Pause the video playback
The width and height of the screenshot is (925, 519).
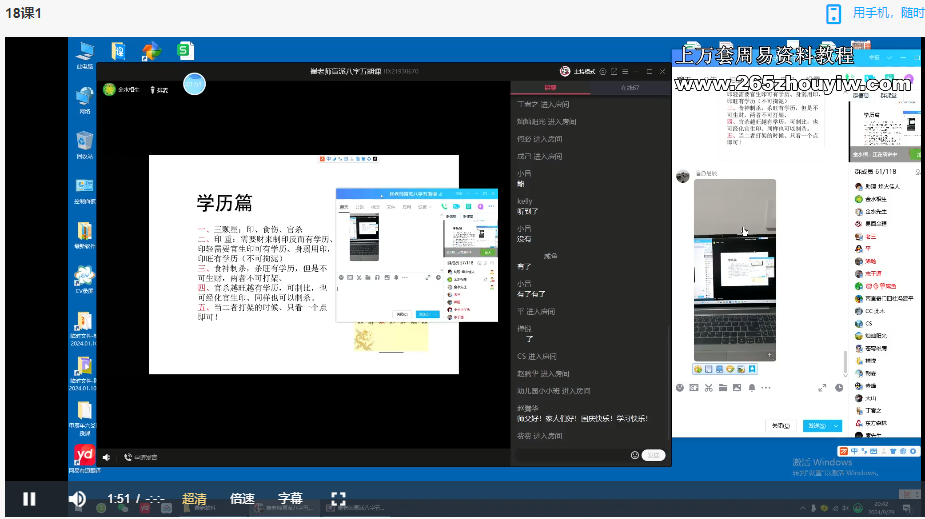tap(30, 498)
